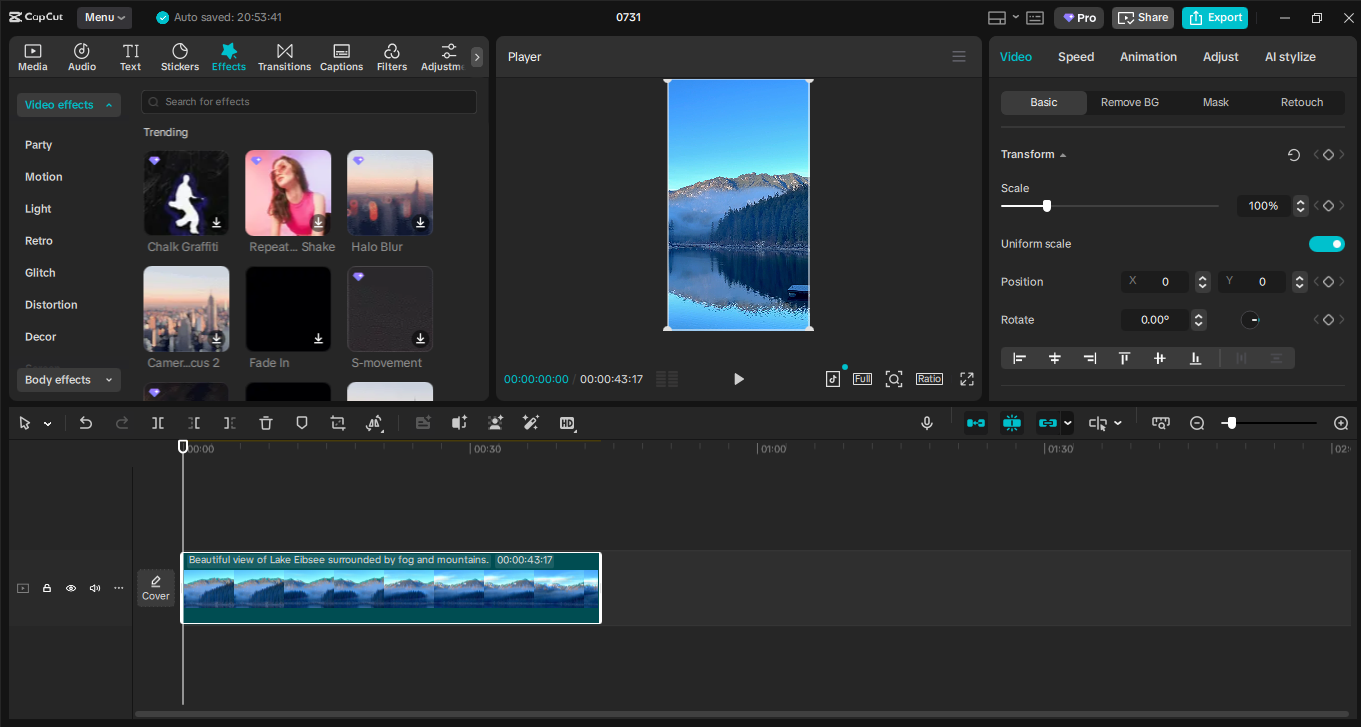1361x727 pixels.
Task: Open the Captions panel
Action: (x=341, y=56)
